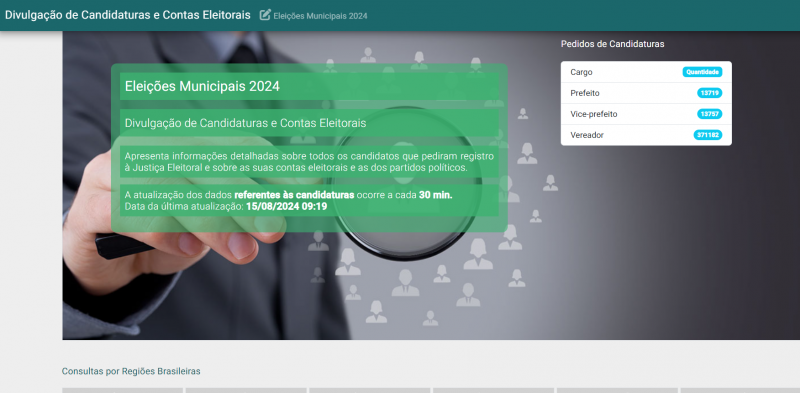Click the Cargo column header

coord(581,72)
